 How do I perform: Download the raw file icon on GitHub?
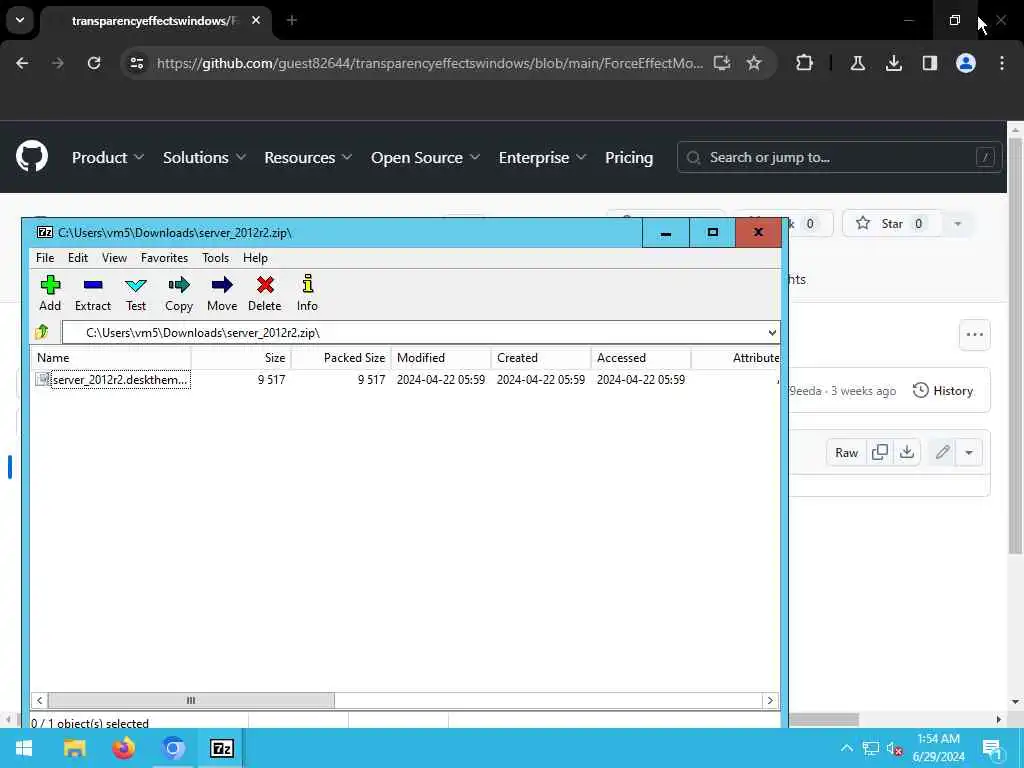[907, 453]
